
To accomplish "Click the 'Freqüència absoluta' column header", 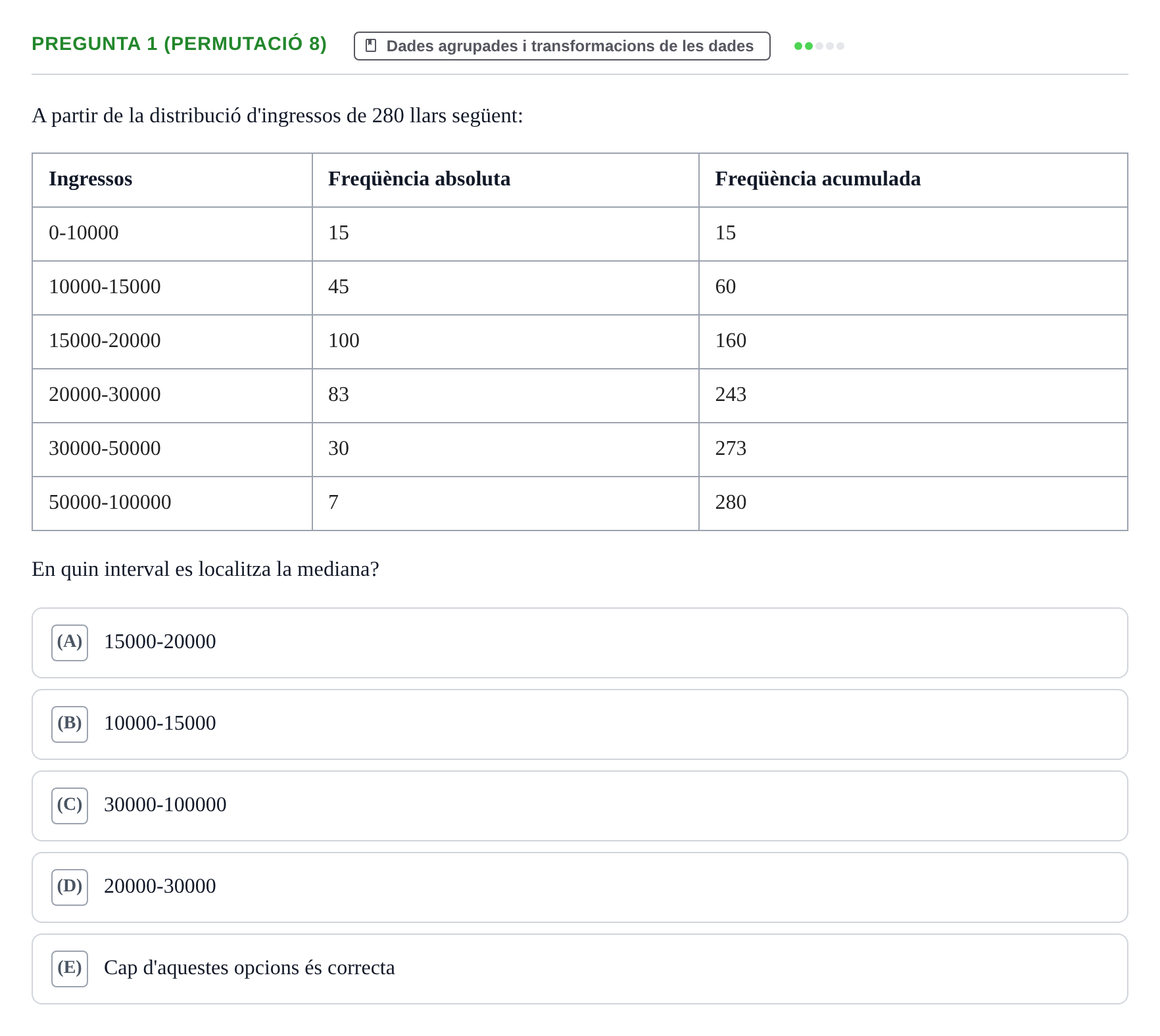I will (505, 180).
